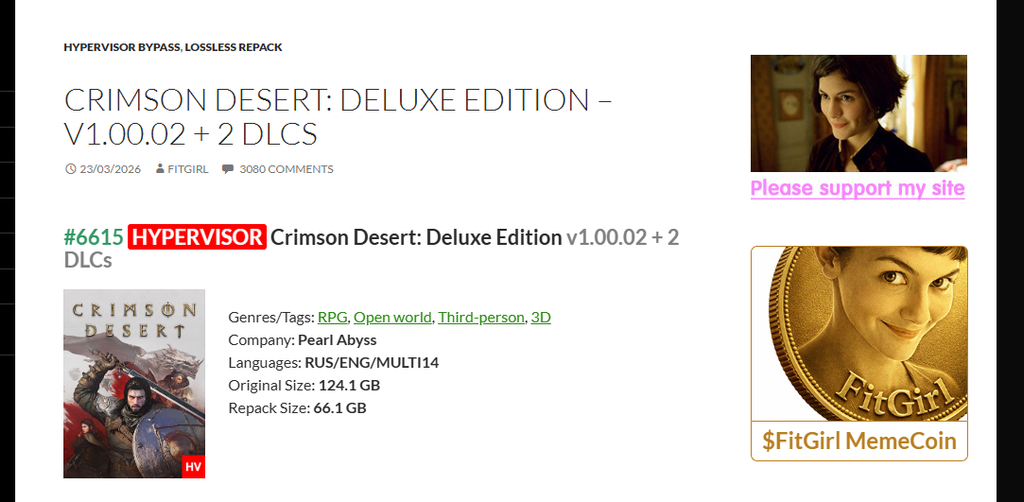The image size is (1024, 502).
Task: Click the 23/03/2026 post date text
Action: click(109, 169)
